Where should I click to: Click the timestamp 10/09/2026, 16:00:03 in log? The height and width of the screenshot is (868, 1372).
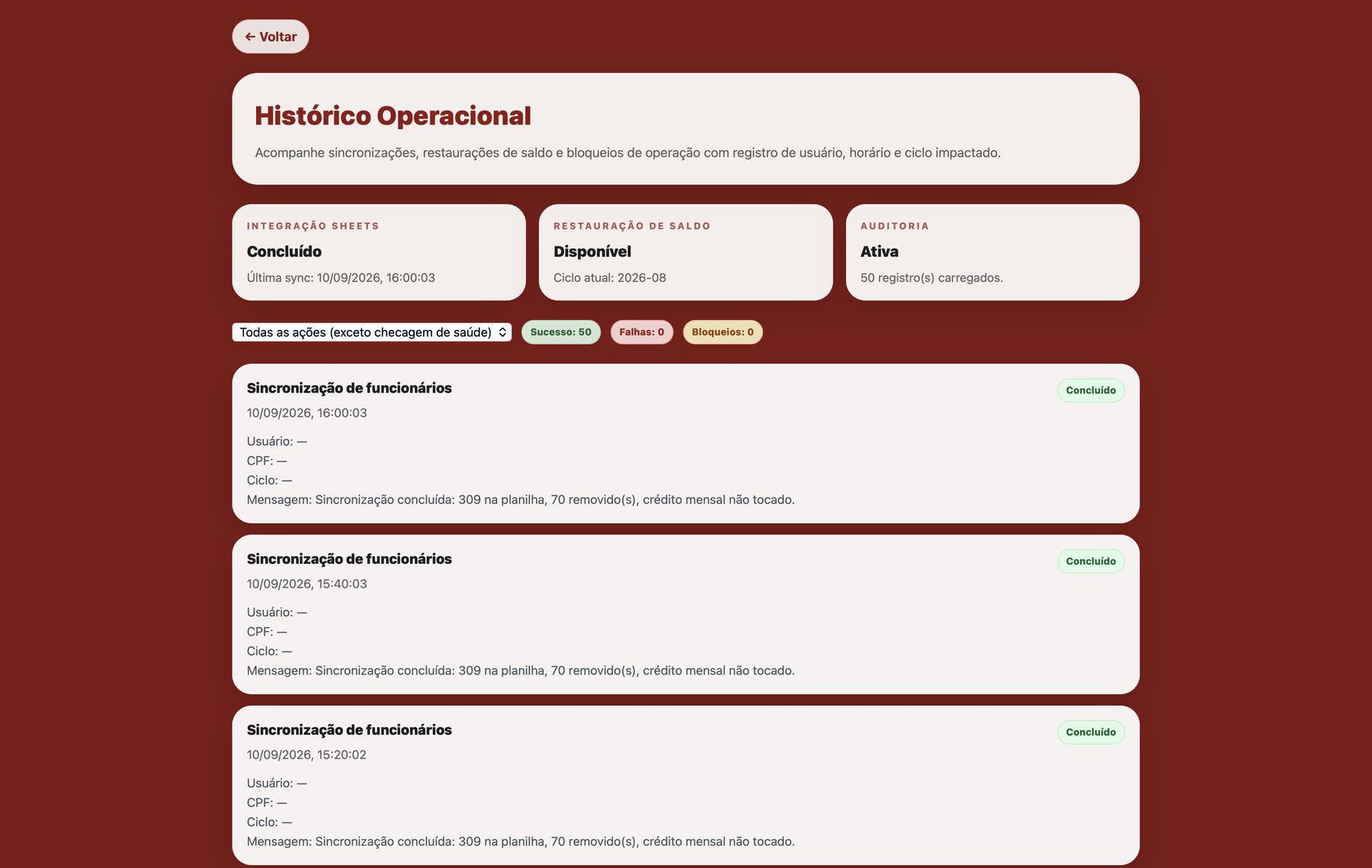307,413
